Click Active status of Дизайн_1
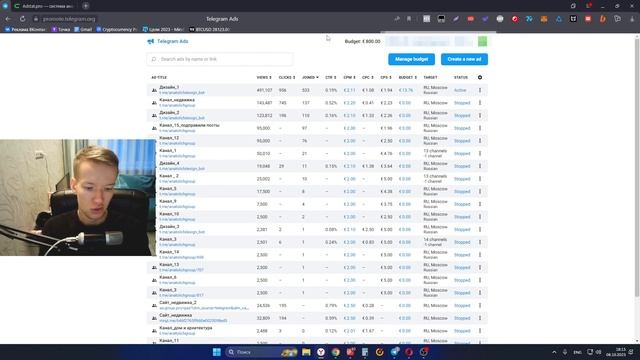Image resolution: width=640 pixels, height=360 pixels. click(x=460, y=90)
